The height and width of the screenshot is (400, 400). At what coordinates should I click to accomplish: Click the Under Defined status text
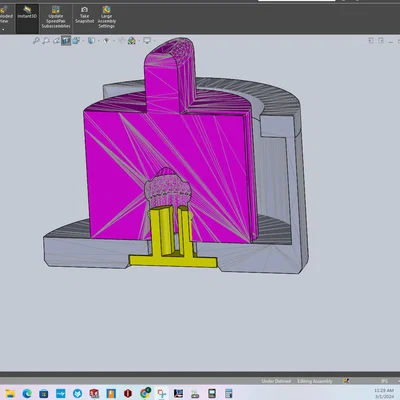coord(276,381)
